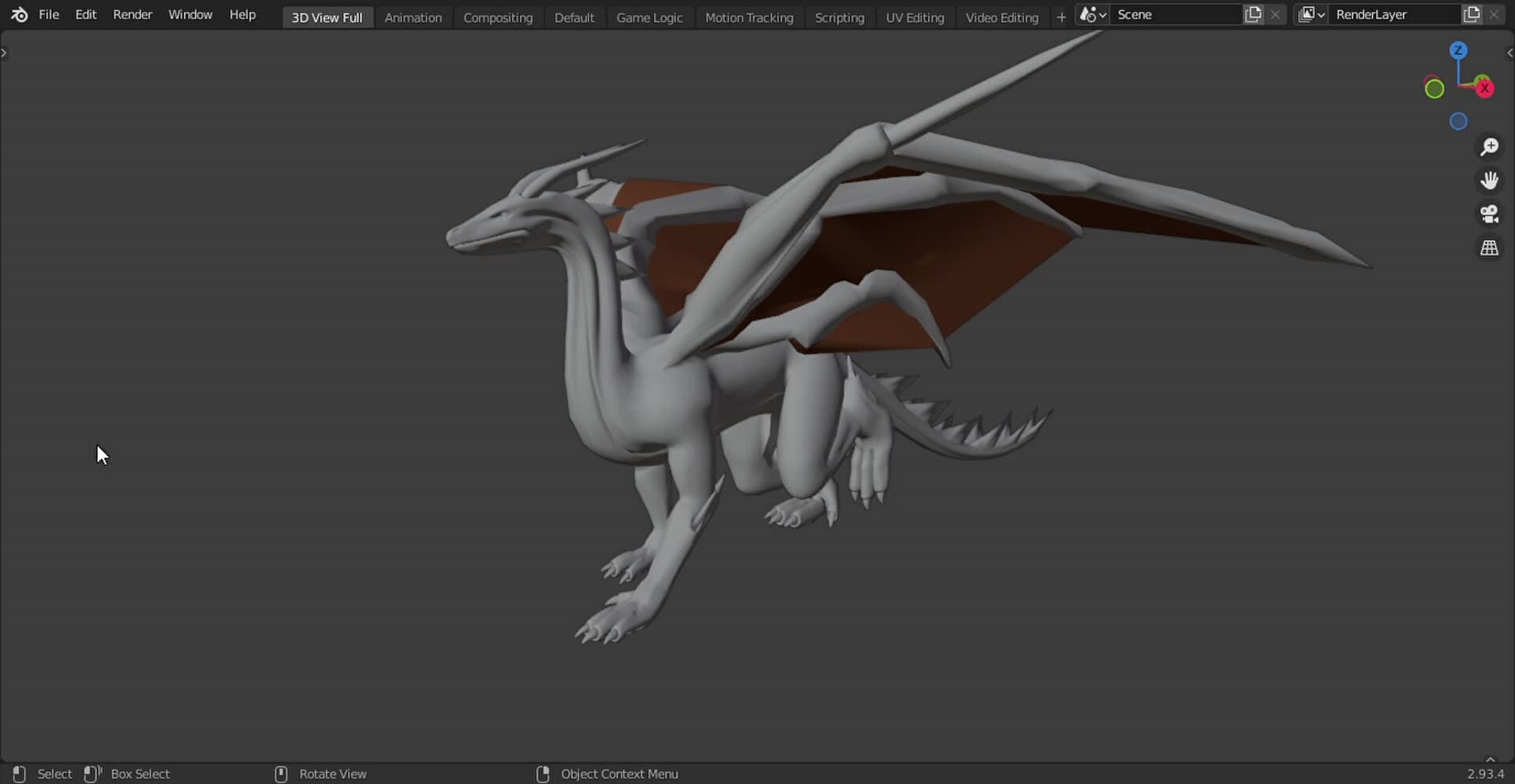1515x784 pixels.
Task: Expand the left toolbar arrow
Action: tap(6, 52)
